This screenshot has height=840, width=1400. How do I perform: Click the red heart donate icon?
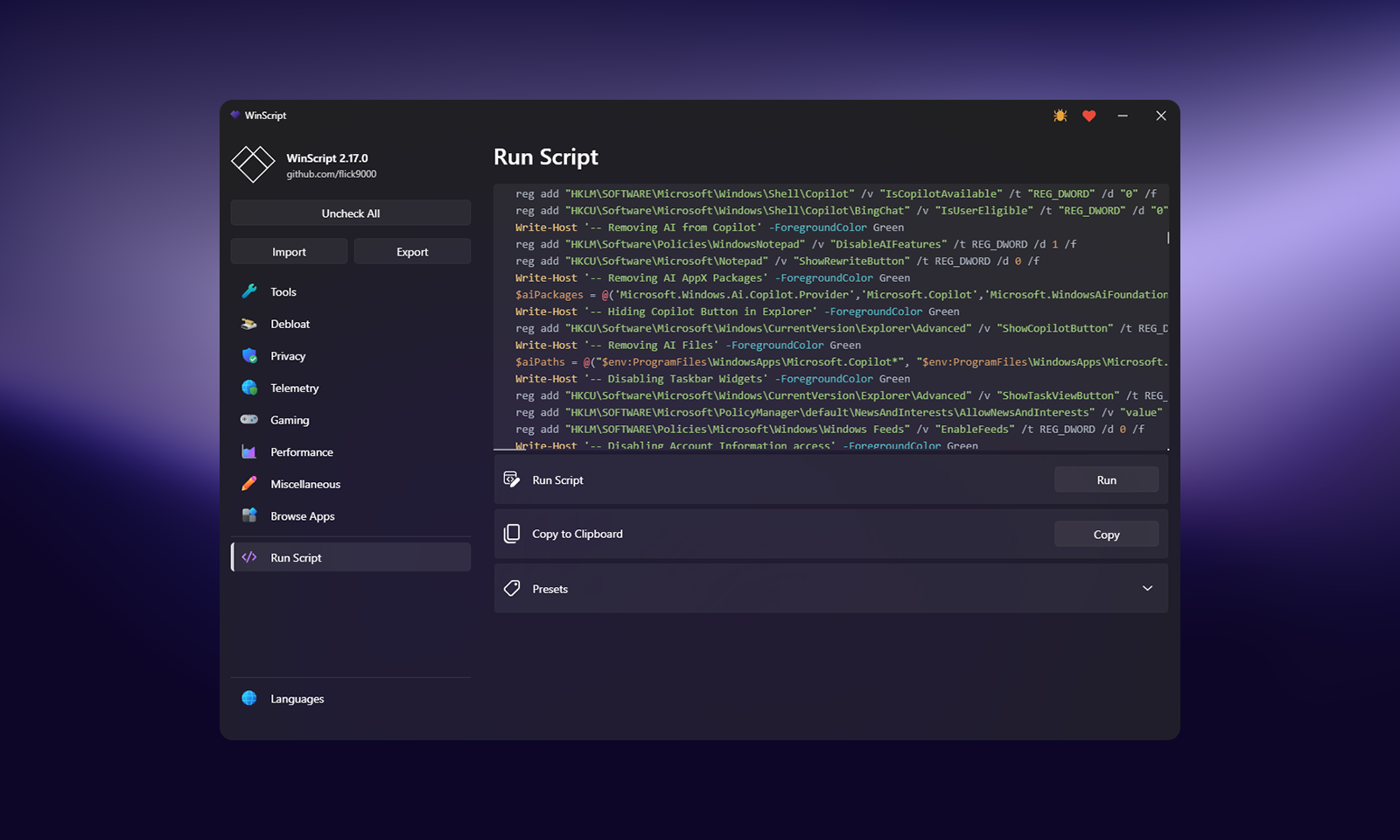coord(1089,115)
